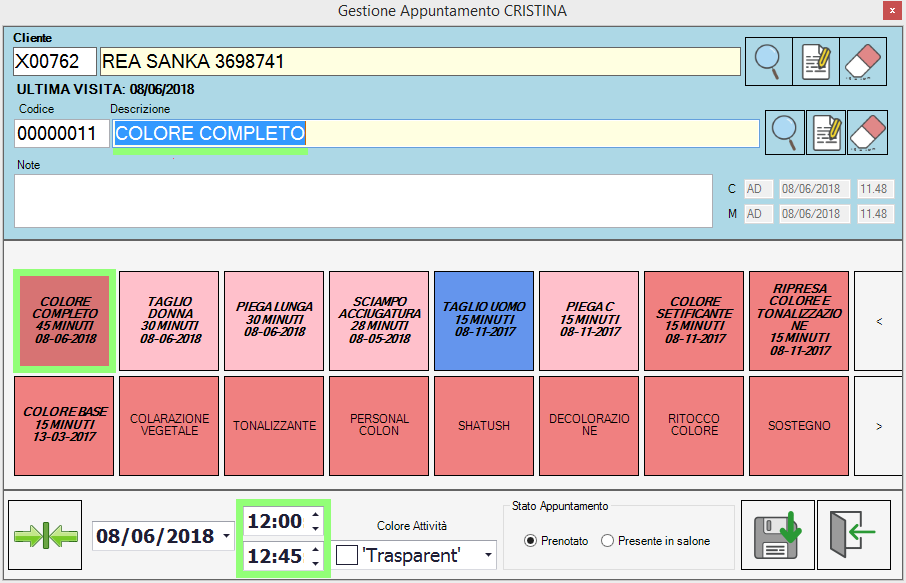Open the service edit notepad icon
Viewport: 906px width, 583px height.
click(x=826, y=133)
